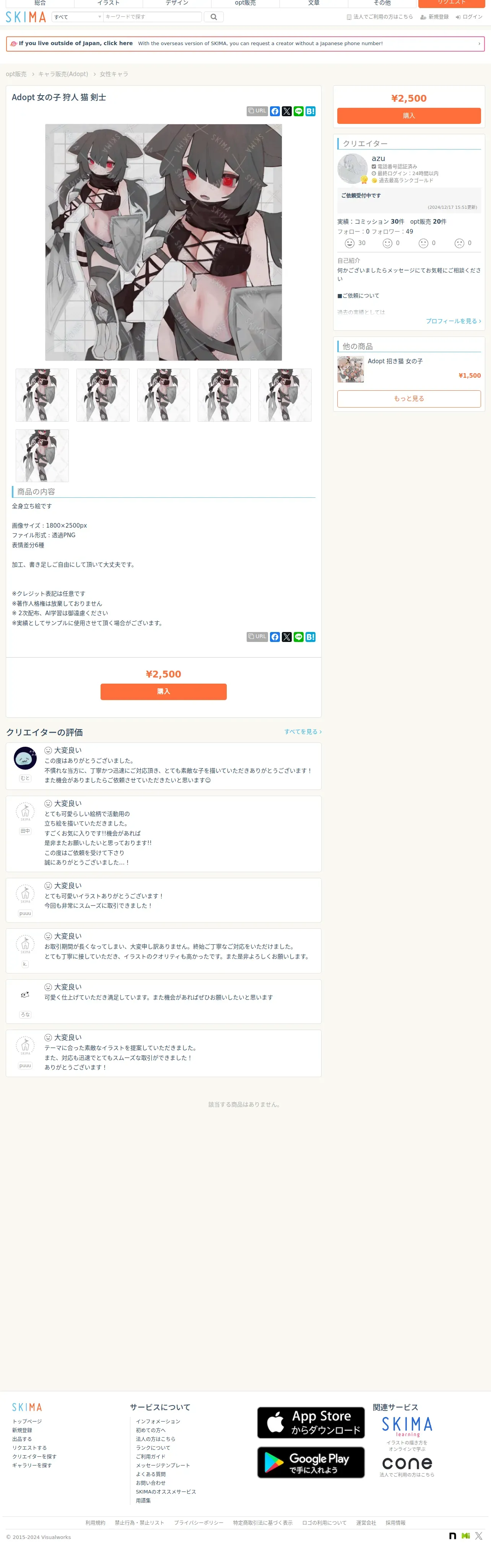Switch to the その他 tab
This screenshot has height=1568, width=491.
click(x=382, y=3)
